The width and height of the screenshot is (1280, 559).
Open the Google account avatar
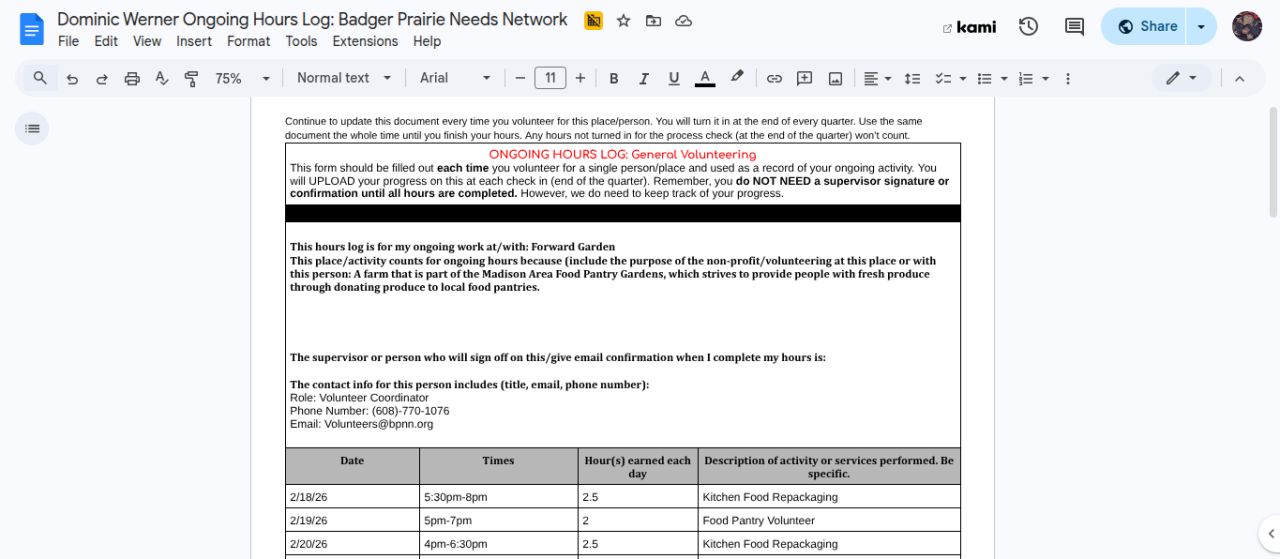click(1247, 27)
